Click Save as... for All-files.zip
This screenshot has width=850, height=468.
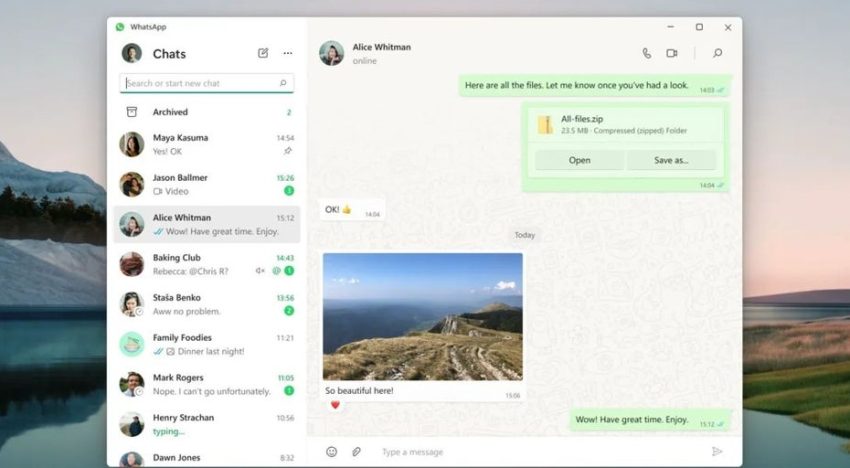tap(671, 160)
